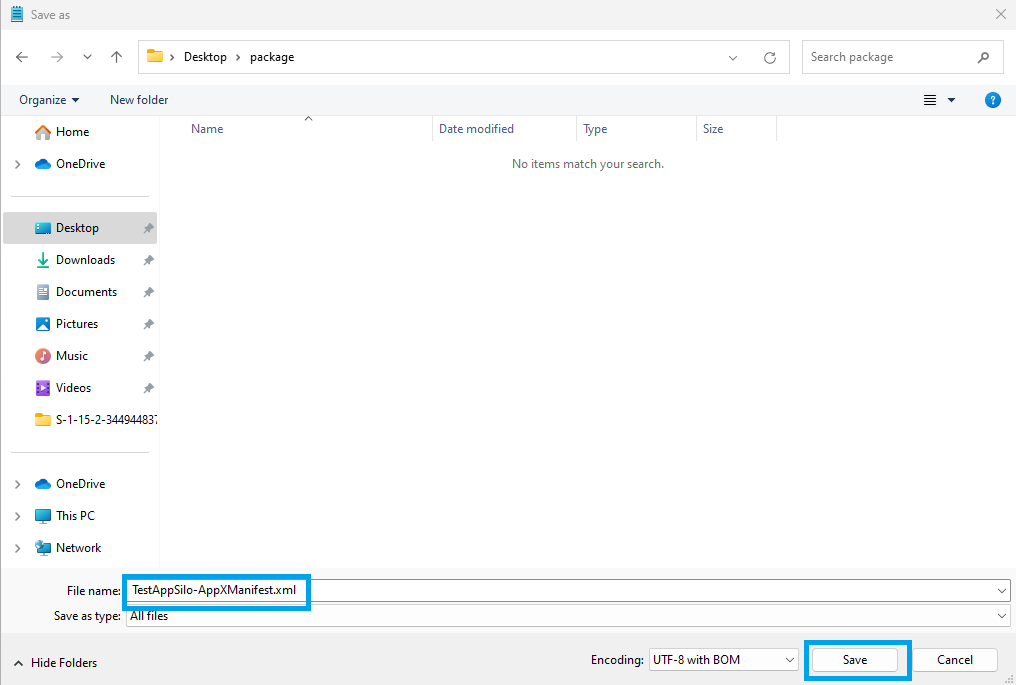Go forward with the right arrow
1016x685 pixels.
pos(57,57)
